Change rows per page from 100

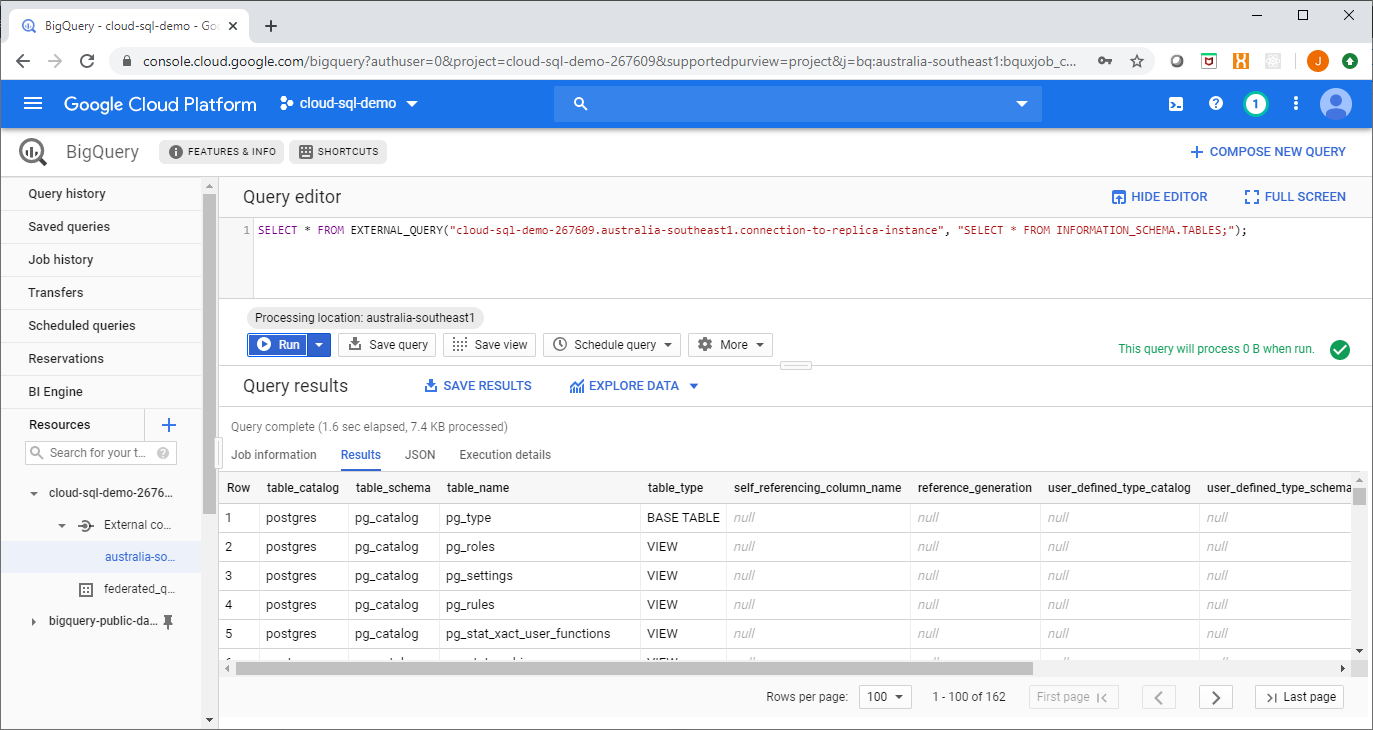pos(886,697)
